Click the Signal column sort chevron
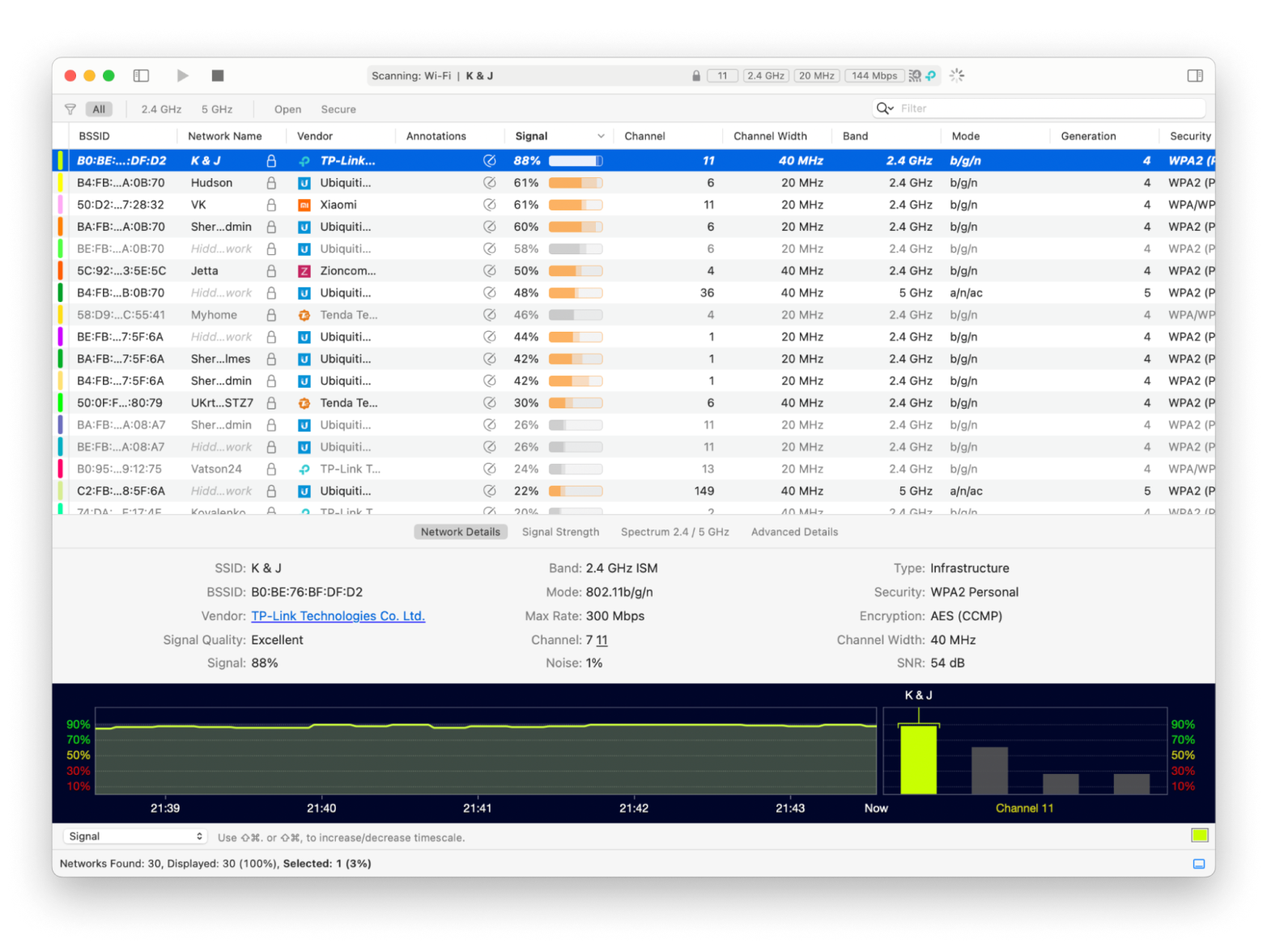This screenshot has height=952, width=1263. pyautogui.click(x=601, y=136)
